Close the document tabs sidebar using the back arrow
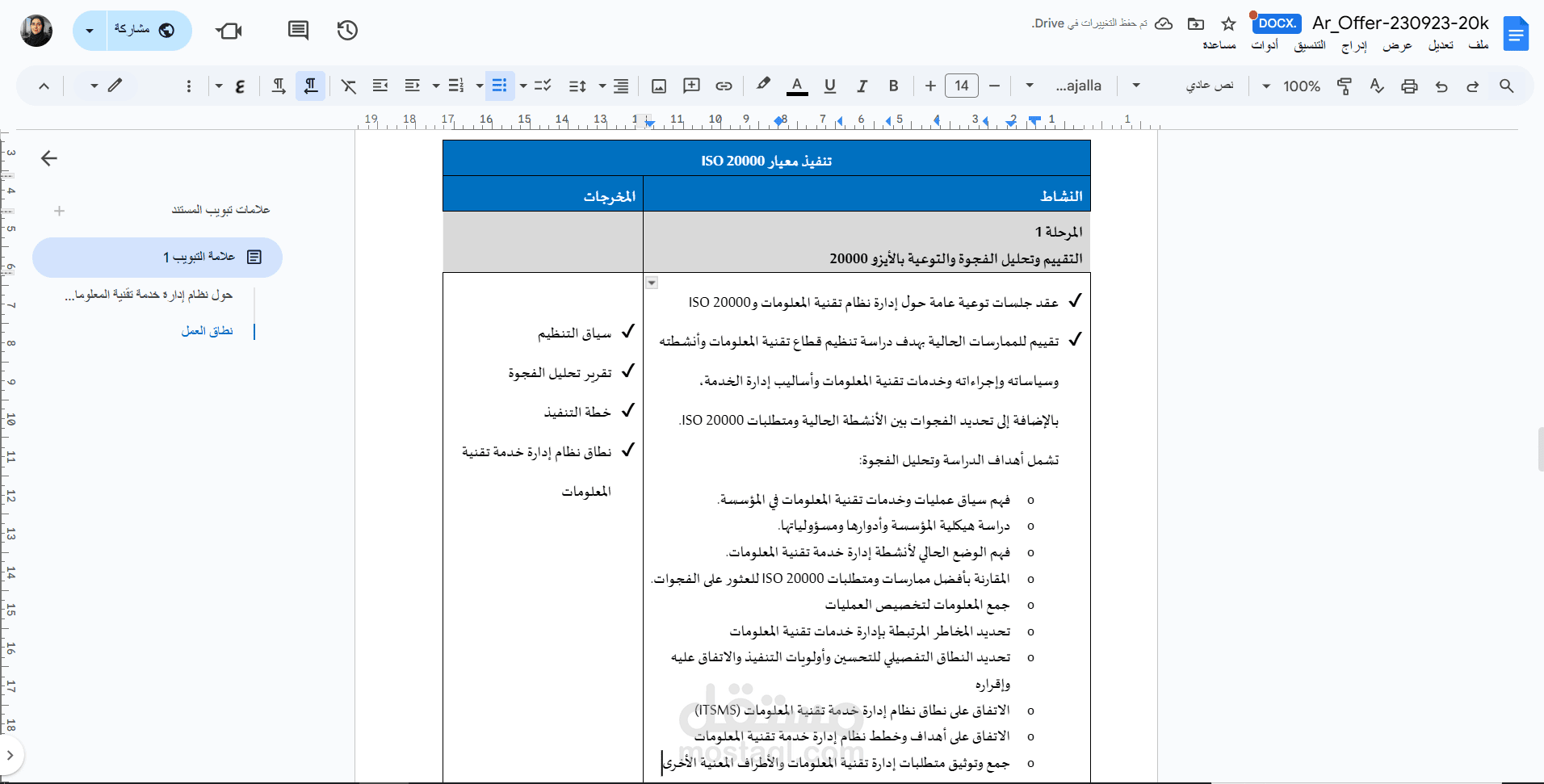The width and height of the screenshot is (1544, 784). click(49, 158)
